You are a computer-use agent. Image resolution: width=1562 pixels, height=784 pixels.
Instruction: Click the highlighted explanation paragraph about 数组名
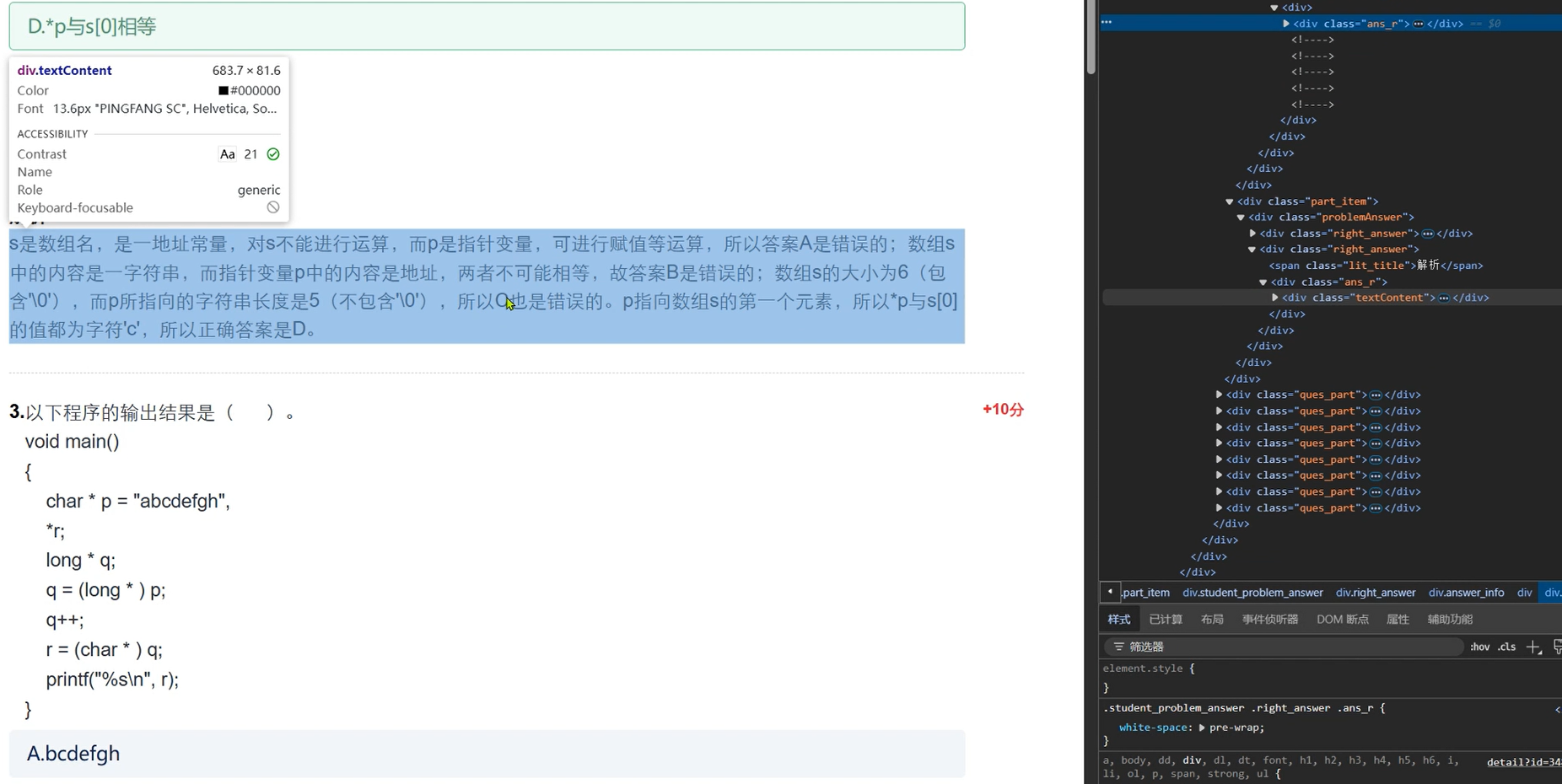click(487, 287)
